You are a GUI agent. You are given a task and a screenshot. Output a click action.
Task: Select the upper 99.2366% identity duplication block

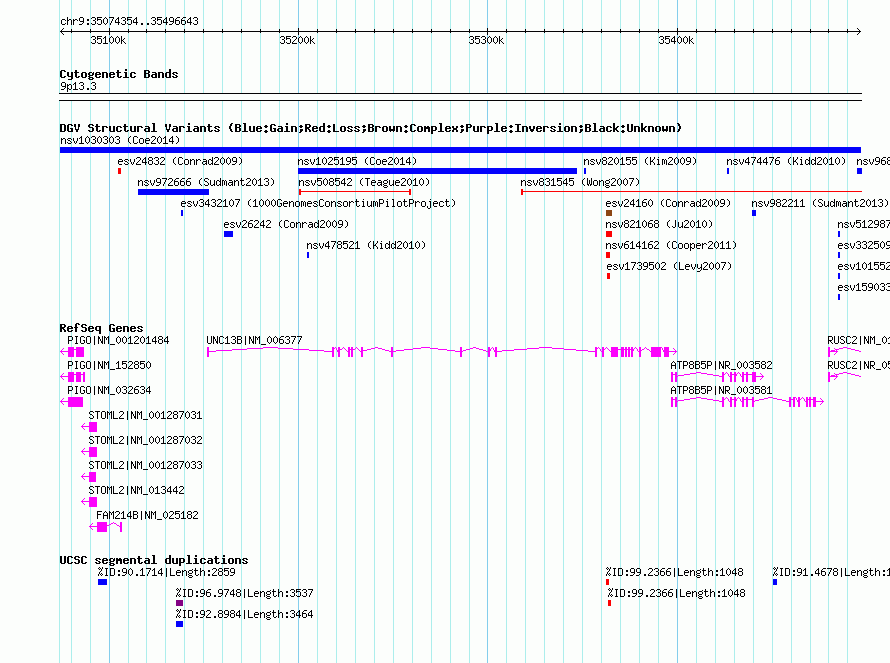[607, 582]
